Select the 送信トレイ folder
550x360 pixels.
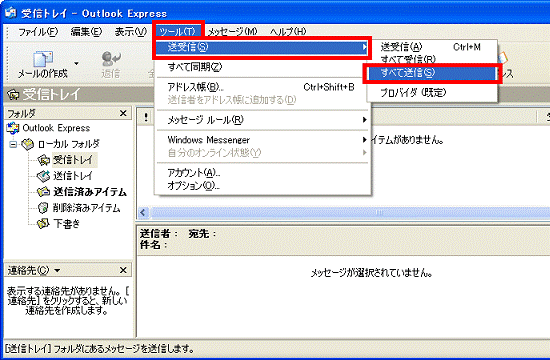click(x=73, y=176)
